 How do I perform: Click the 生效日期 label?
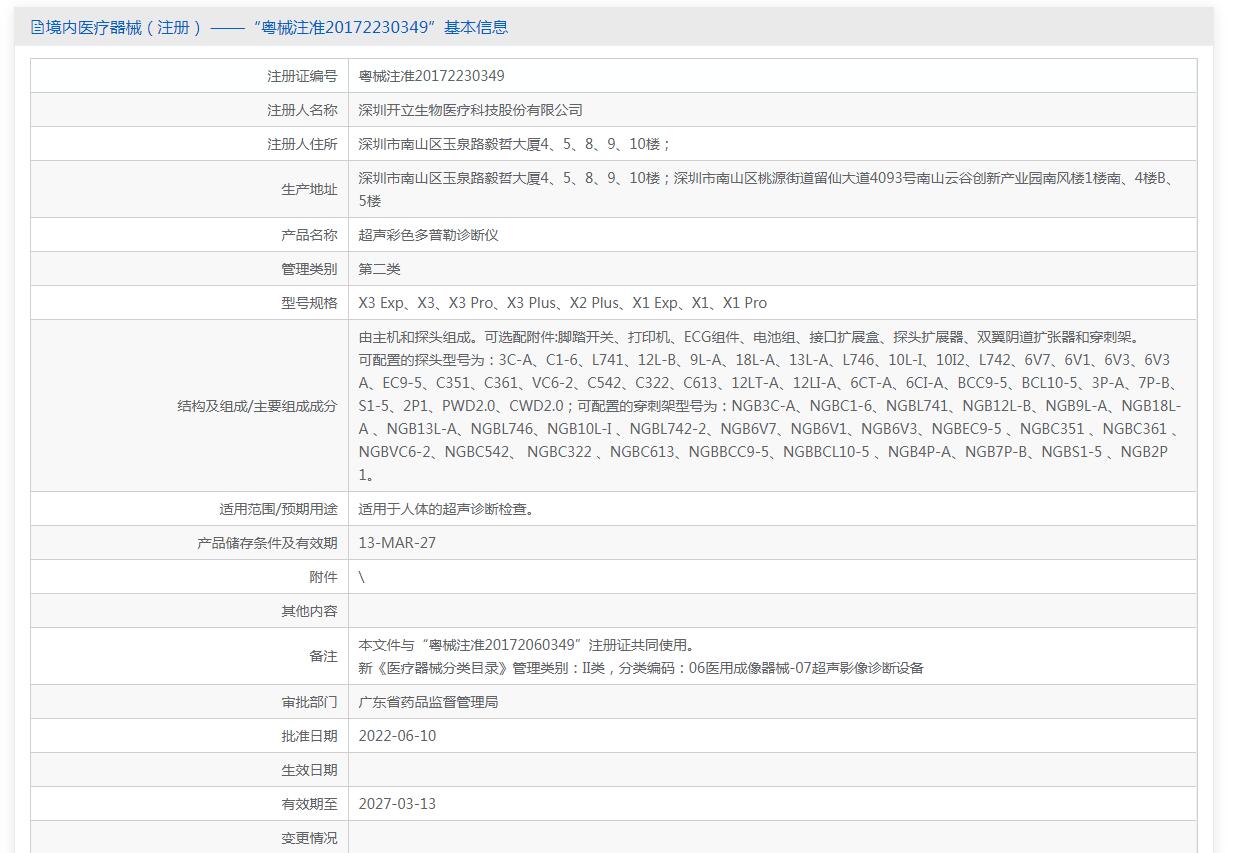click(x=309, y=770)
